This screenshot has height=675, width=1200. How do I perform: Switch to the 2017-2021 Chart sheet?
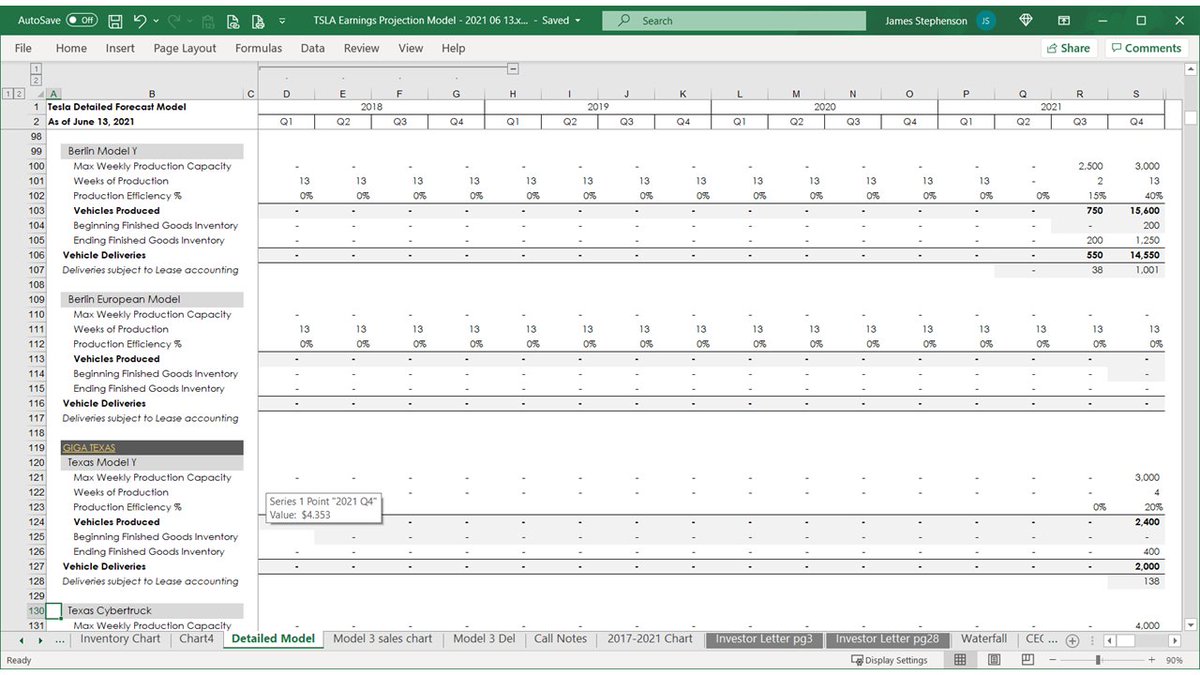650,639
